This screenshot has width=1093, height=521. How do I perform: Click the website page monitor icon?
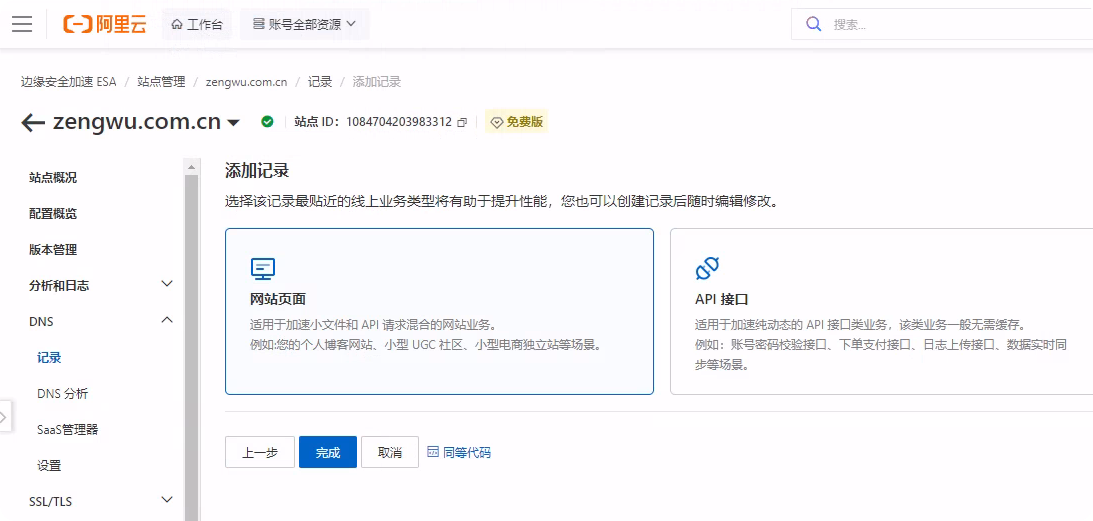[x=262, y=268]
